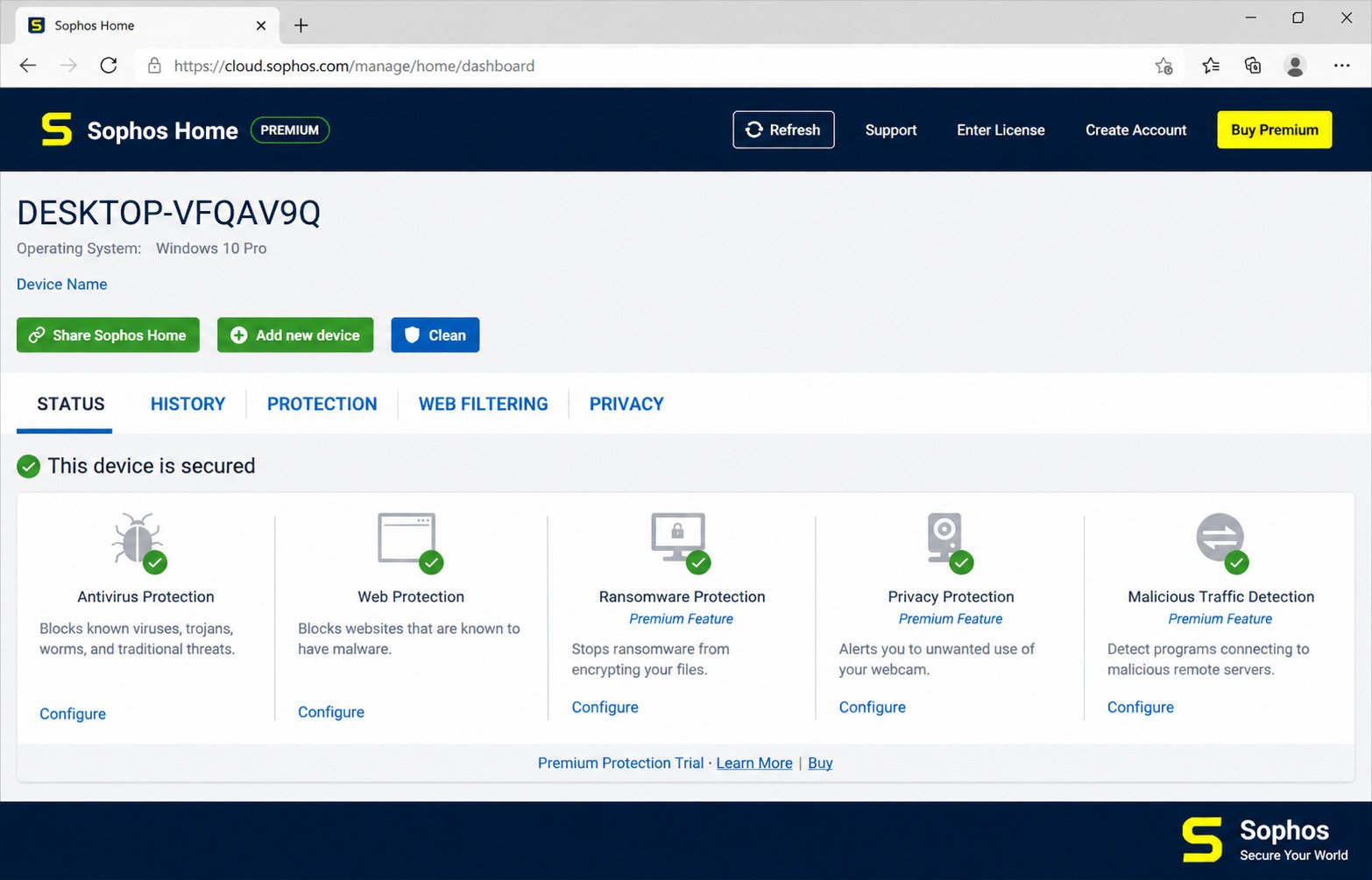Click the Add new device button
This screenshot has height=880, width=1372.
[295, 334]
